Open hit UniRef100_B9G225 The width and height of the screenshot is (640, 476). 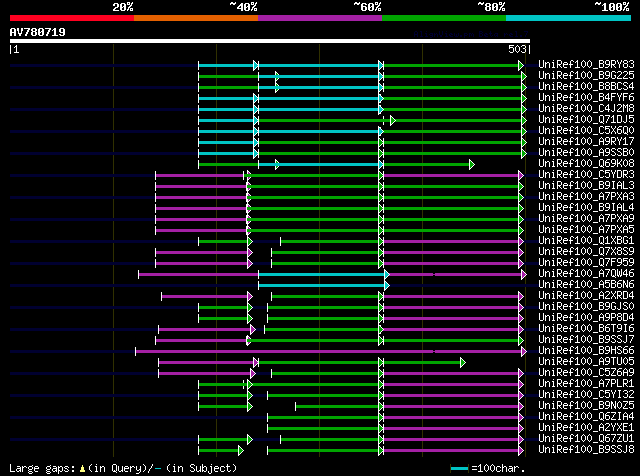(x=586, y=76)
